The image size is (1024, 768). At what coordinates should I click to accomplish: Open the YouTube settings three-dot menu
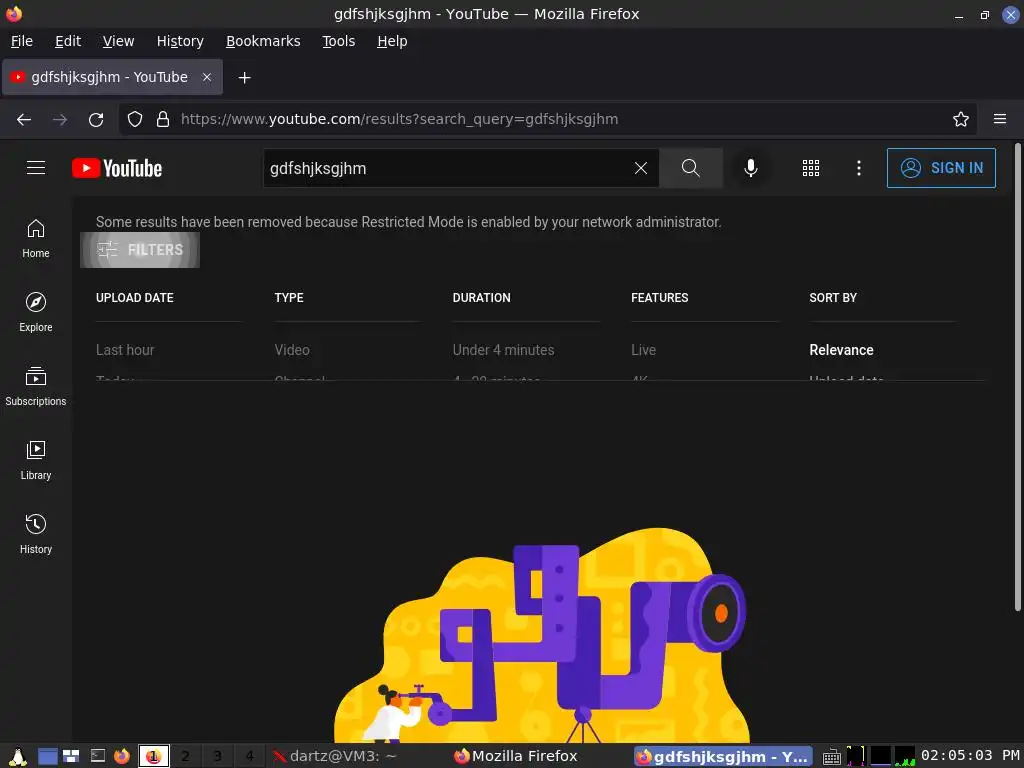[858, 168]
